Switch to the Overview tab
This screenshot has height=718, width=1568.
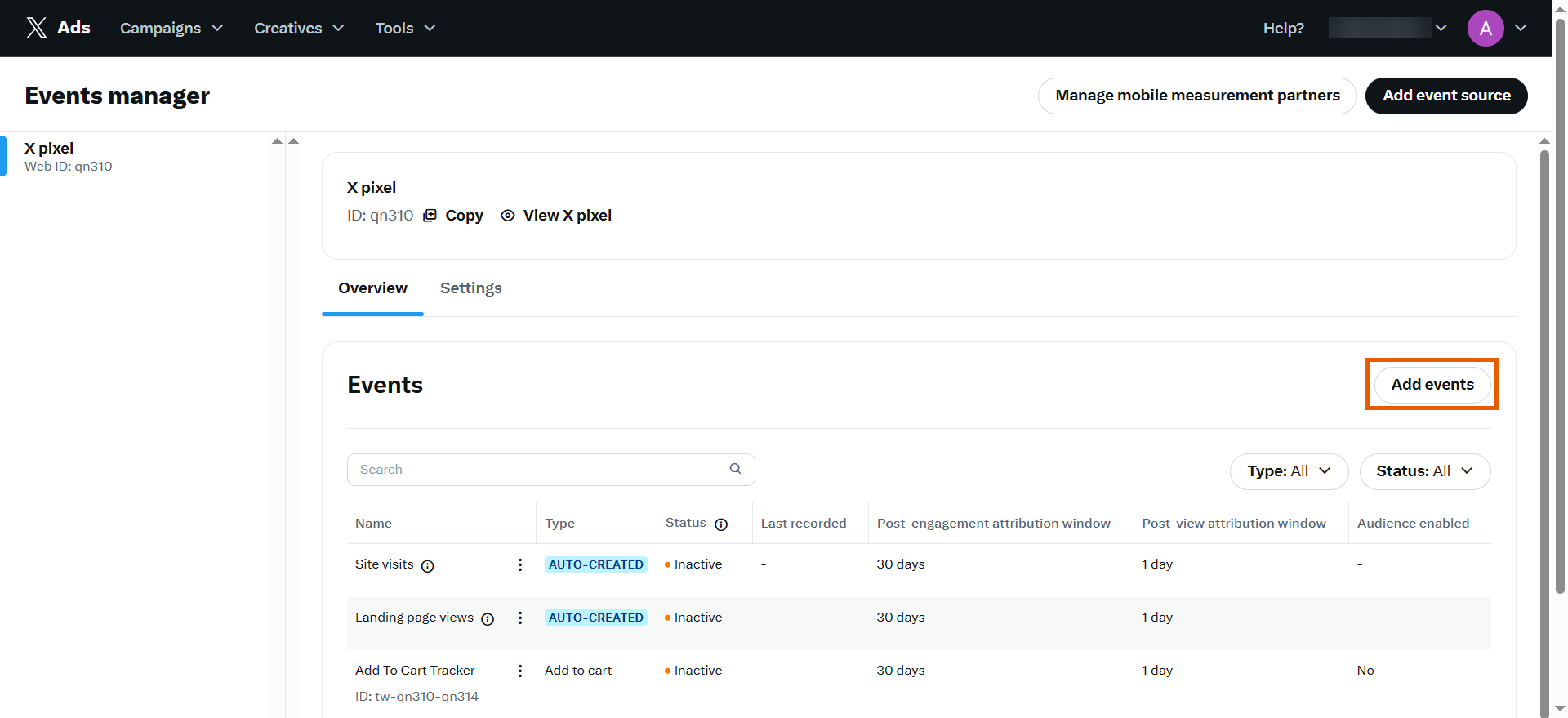coord(372,288)
